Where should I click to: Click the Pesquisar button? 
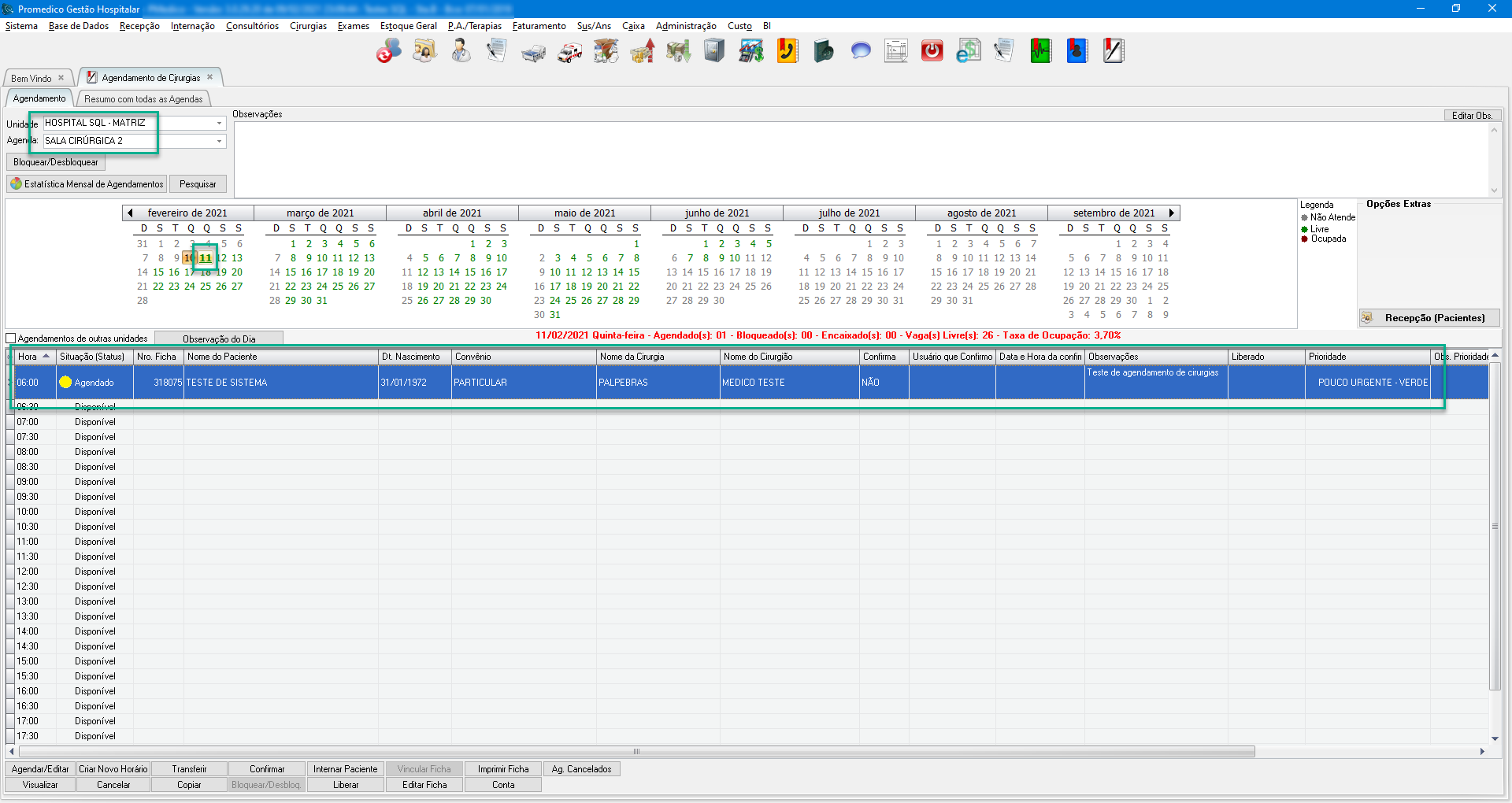coord(198,184)
